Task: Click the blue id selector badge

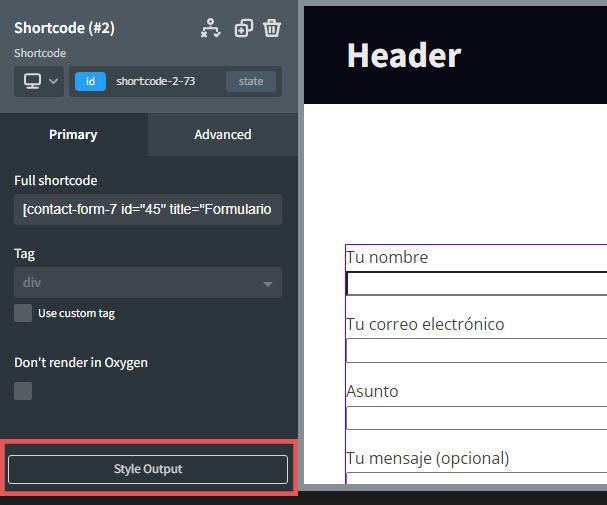Action: pyautogui.click(x=90, y=81)
